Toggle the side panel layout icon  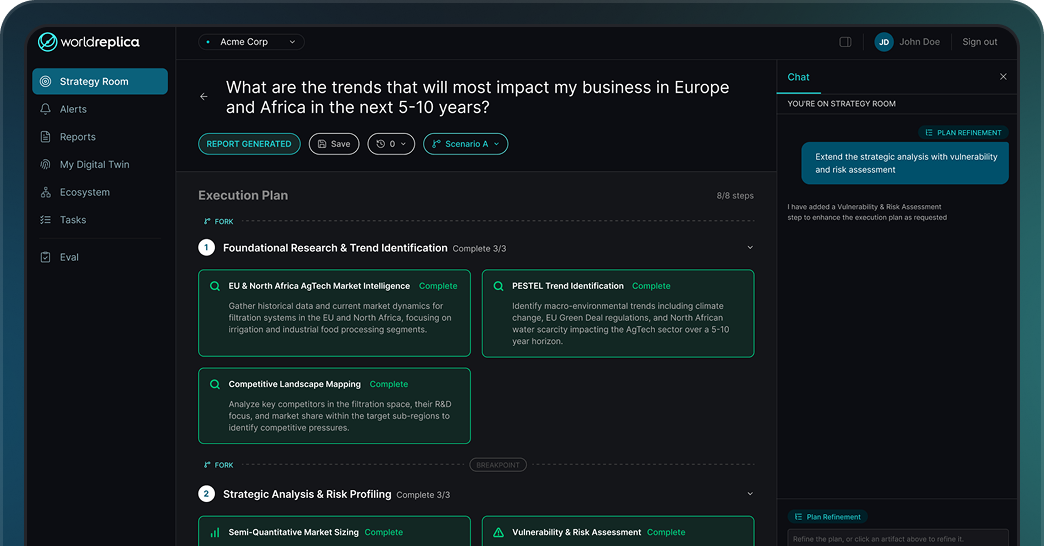click(x=845, y=42)
